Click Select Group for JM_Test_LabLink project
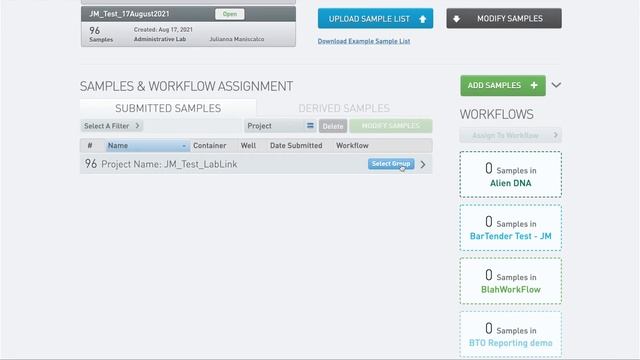 (391, 164)
